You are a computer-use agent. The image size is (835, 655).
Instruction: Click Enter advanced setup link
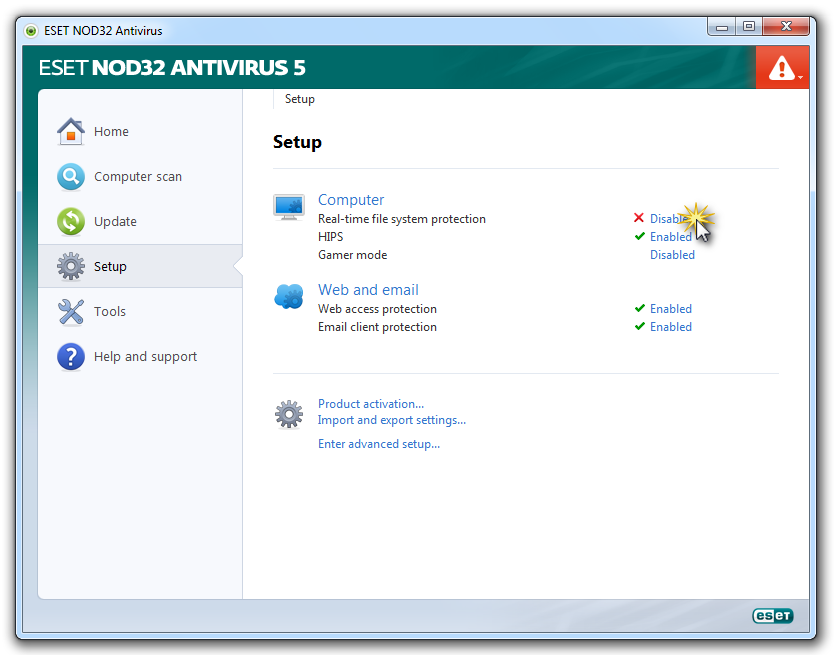point(379,444)
